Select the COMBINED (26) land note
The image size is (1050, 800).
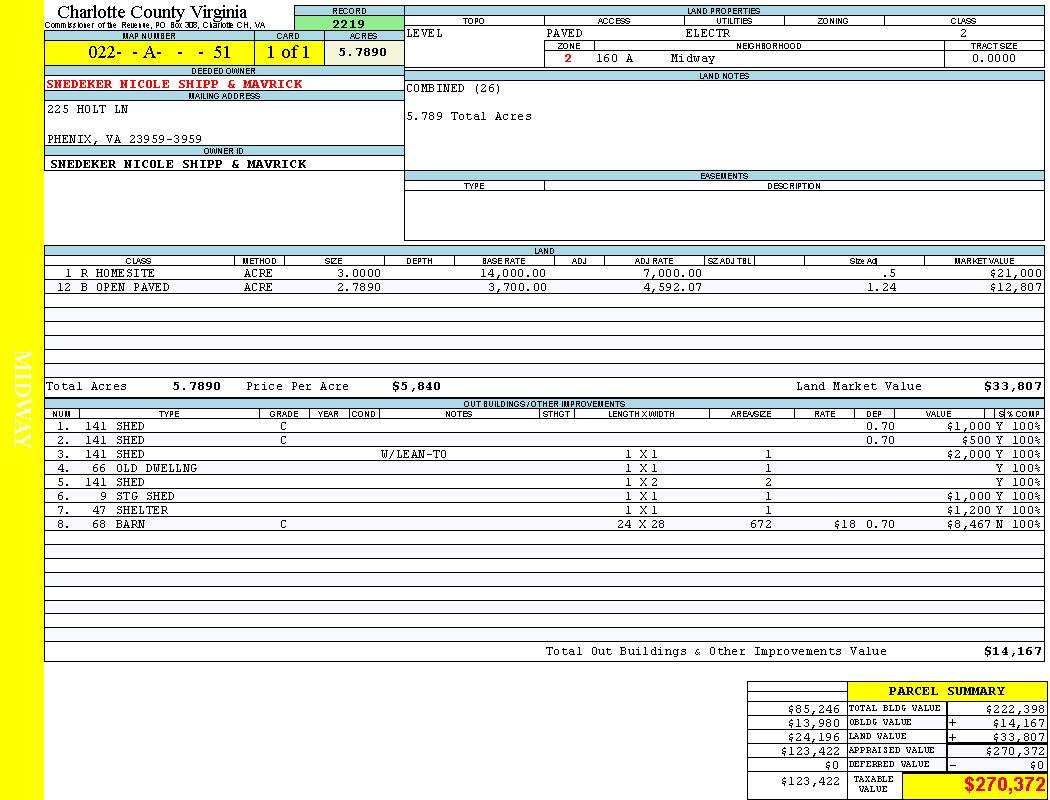tap(453, 89)
